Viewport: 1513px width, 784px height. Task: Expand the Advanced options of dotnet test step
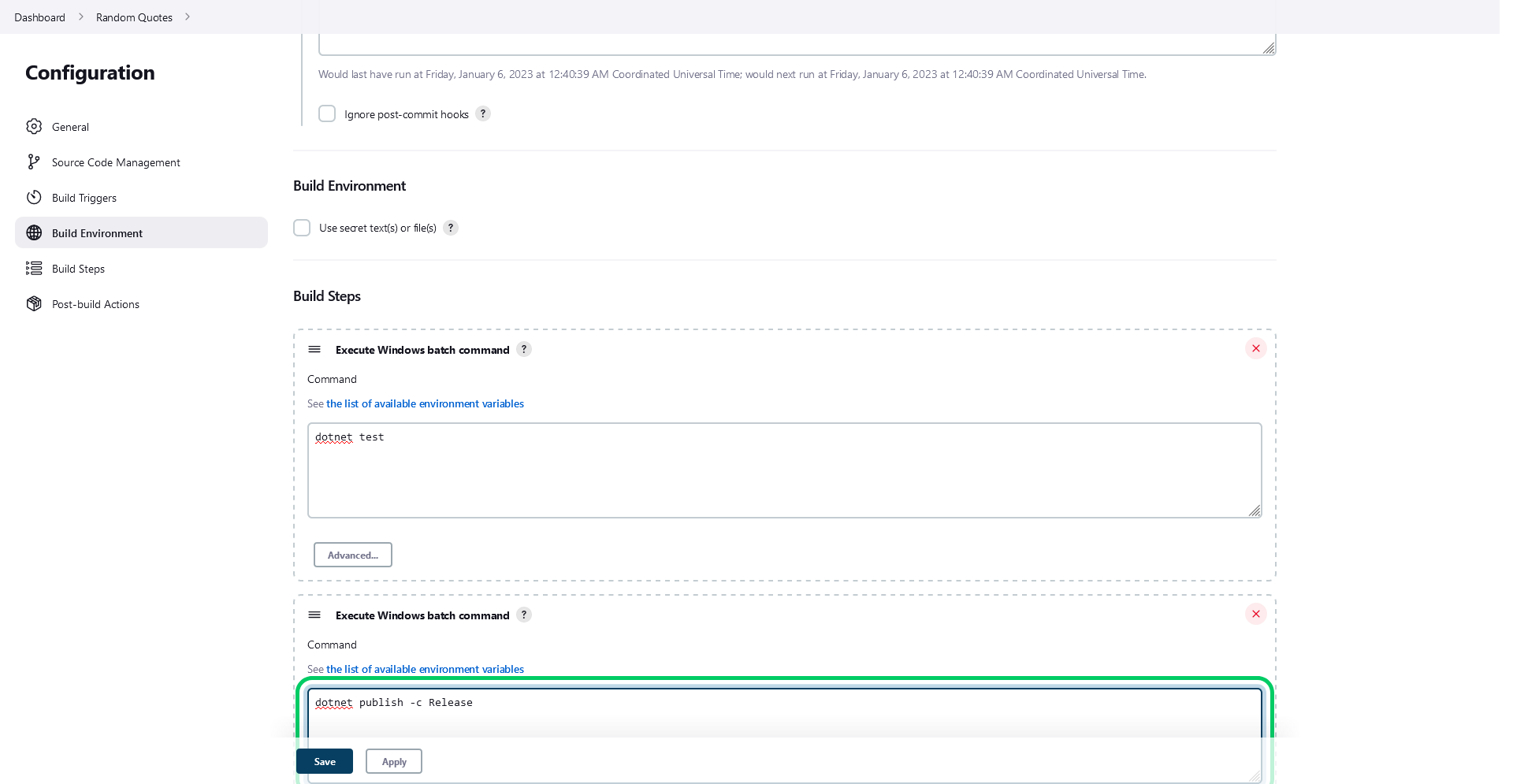(x=353, y=555)
